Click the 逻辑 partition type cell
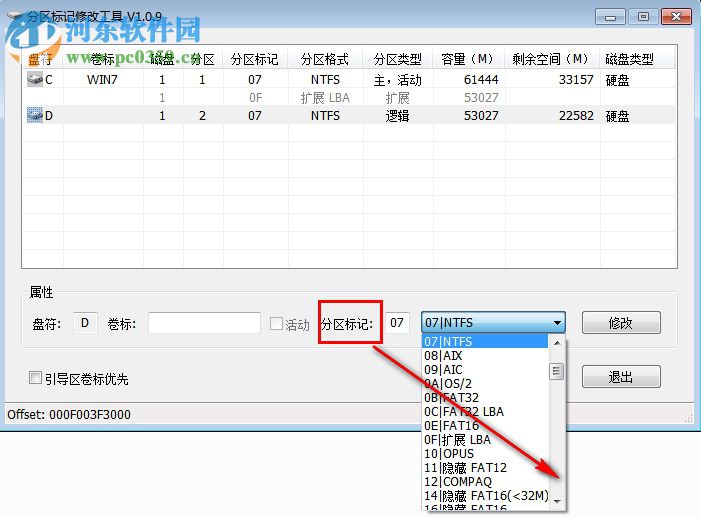This screenshot has width=701, height=518. pyautogui.click(x=397, y=116)
